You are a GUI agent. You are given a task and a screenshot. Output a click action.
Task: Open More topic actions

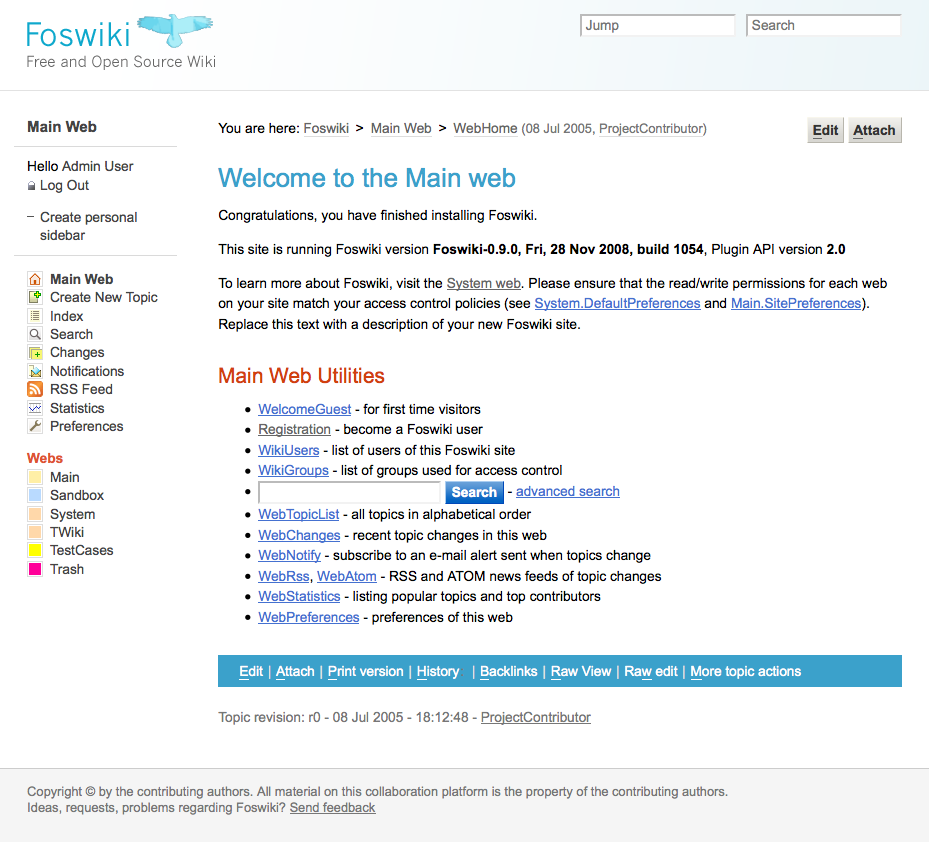[x=745, y=671]
